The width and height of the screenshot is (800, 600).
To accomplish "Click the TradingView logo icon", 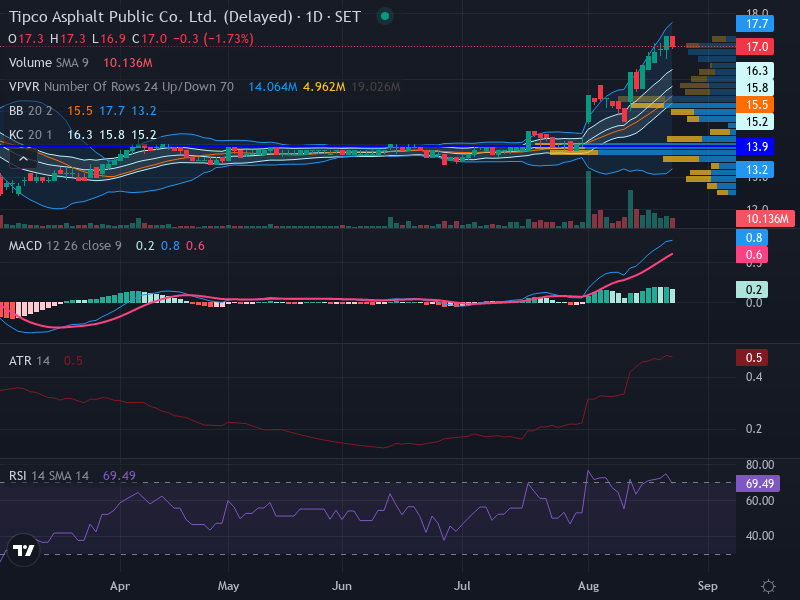I will [23, 550].
